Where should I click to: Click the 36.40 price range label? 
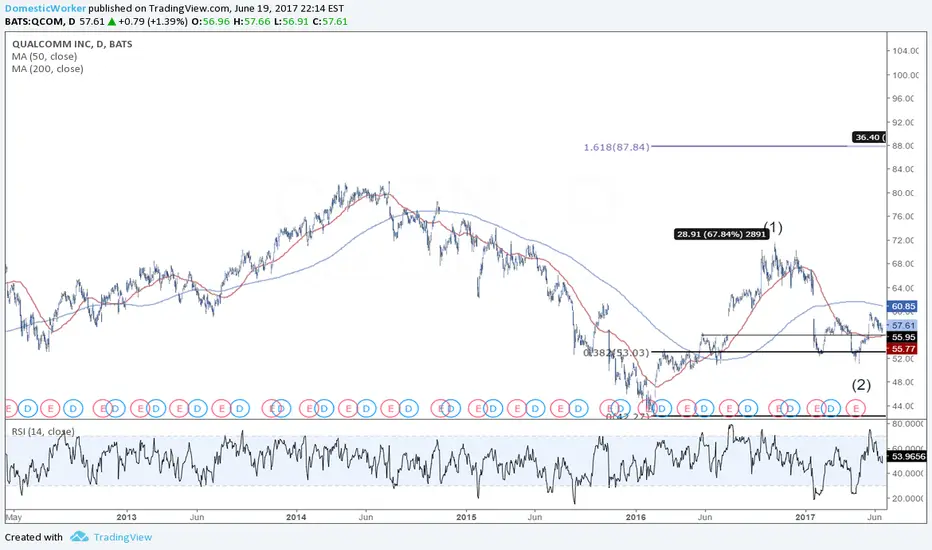868,137
